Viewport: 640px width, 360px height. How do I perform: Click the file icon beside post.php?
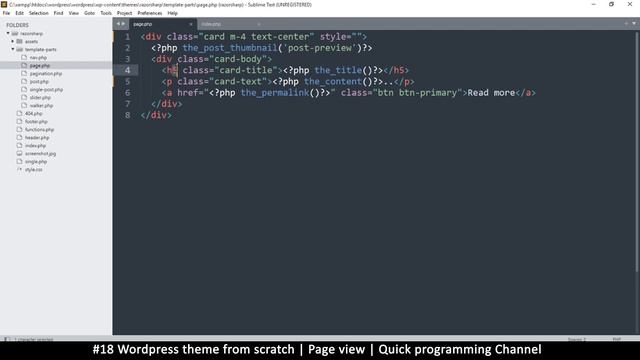click(x=24, y=81)
